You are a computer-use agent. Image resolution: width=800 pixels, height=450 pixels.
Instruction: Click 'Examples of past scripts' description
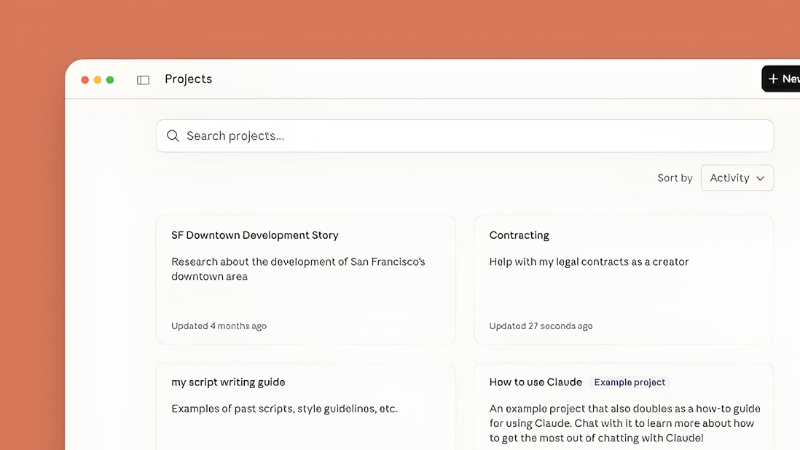click(x=284, y=409)
